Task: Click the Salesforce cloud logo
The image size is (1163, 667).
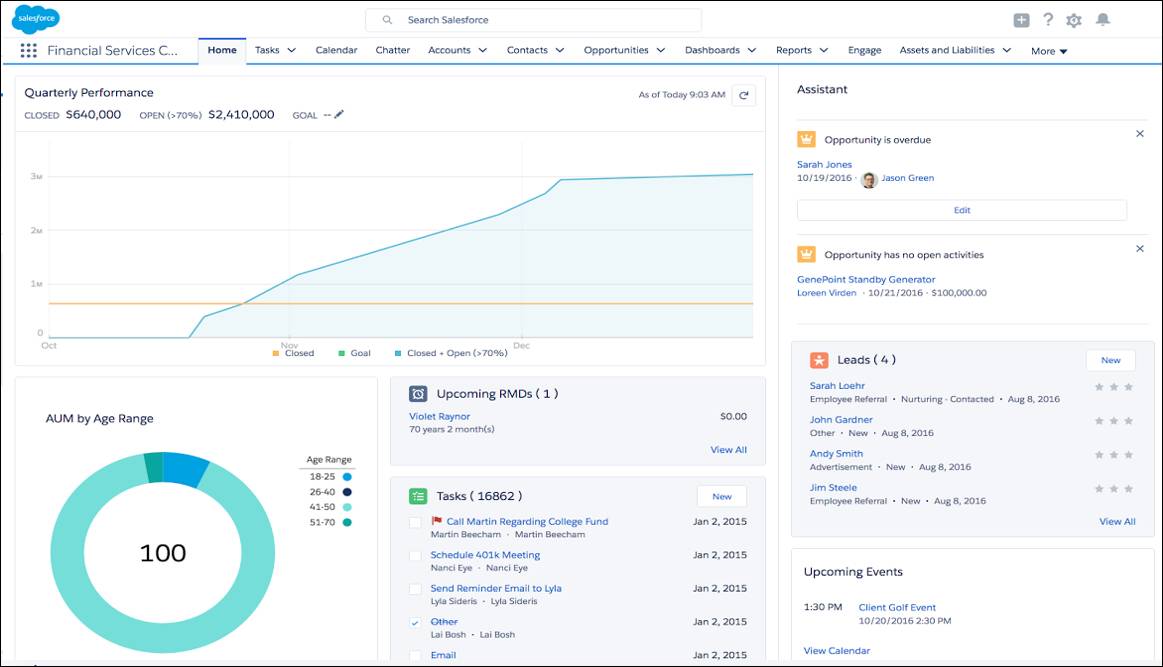Action: (35, 19)
